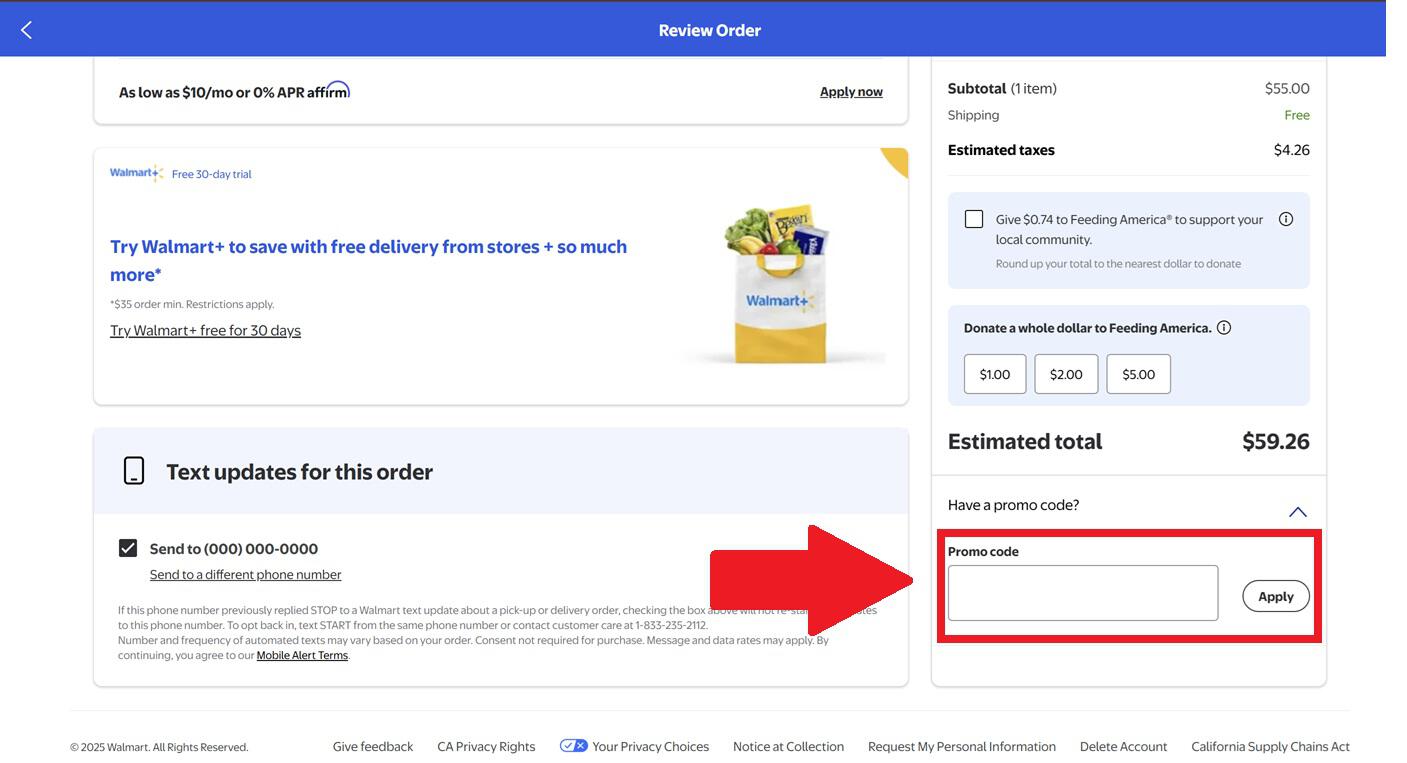Click info icon next to round-up donation

(1286, 219)
